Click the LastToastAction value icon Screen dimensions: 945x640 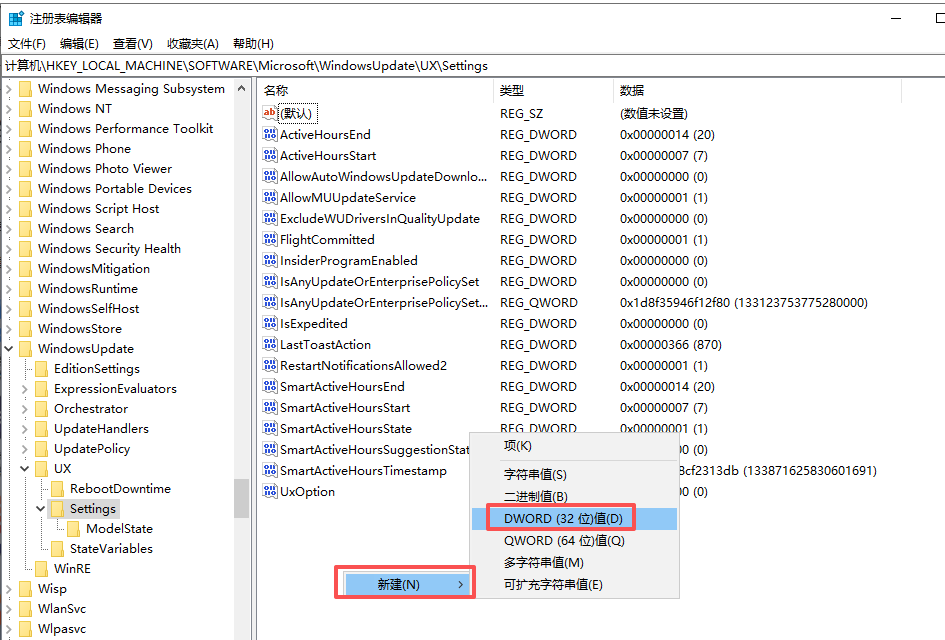[x=269, y=345]
